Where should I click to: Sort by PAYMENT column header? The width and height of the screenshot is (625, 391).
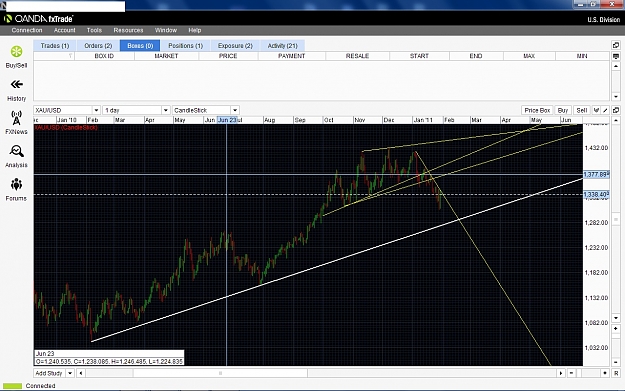tap(291, 56)
